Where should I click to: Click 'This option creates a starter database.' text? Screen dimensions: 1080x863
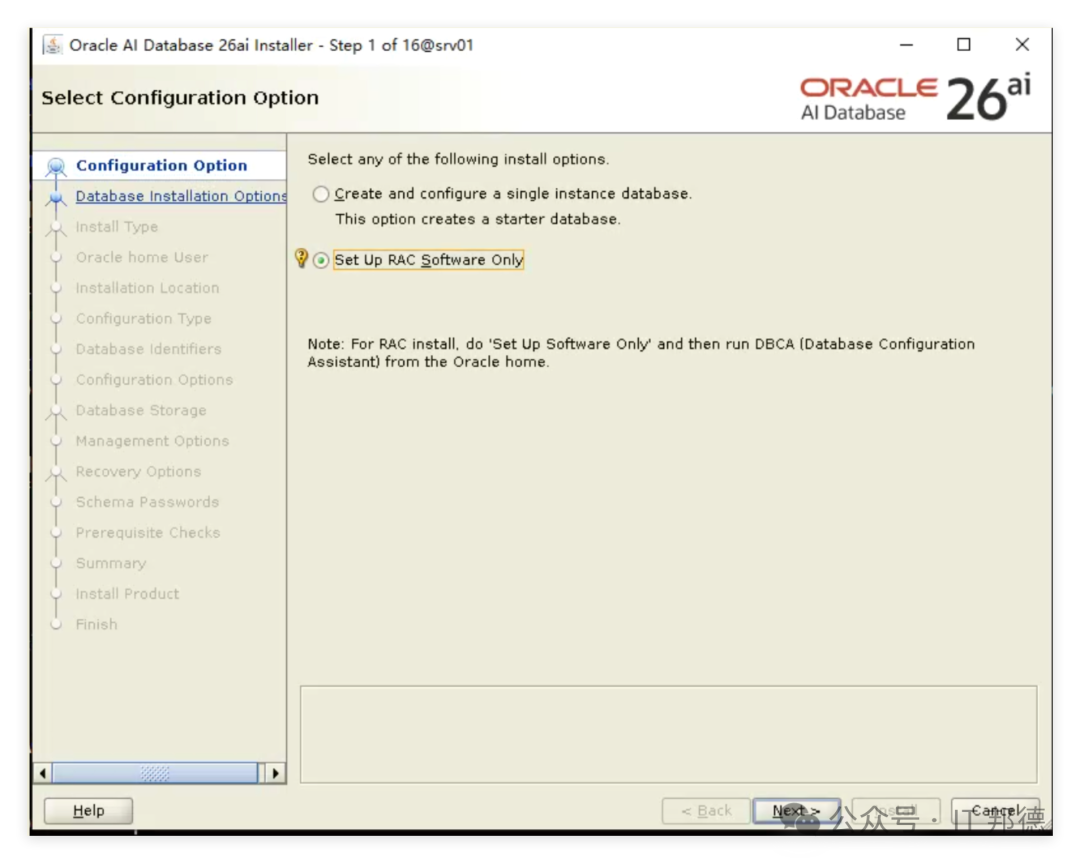478,220
